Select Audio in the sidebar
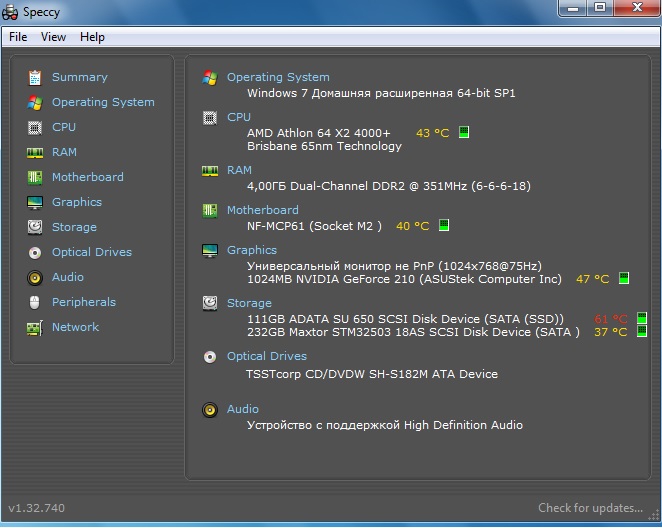Screen dimensions: 662x528 (x=68, y=277)
